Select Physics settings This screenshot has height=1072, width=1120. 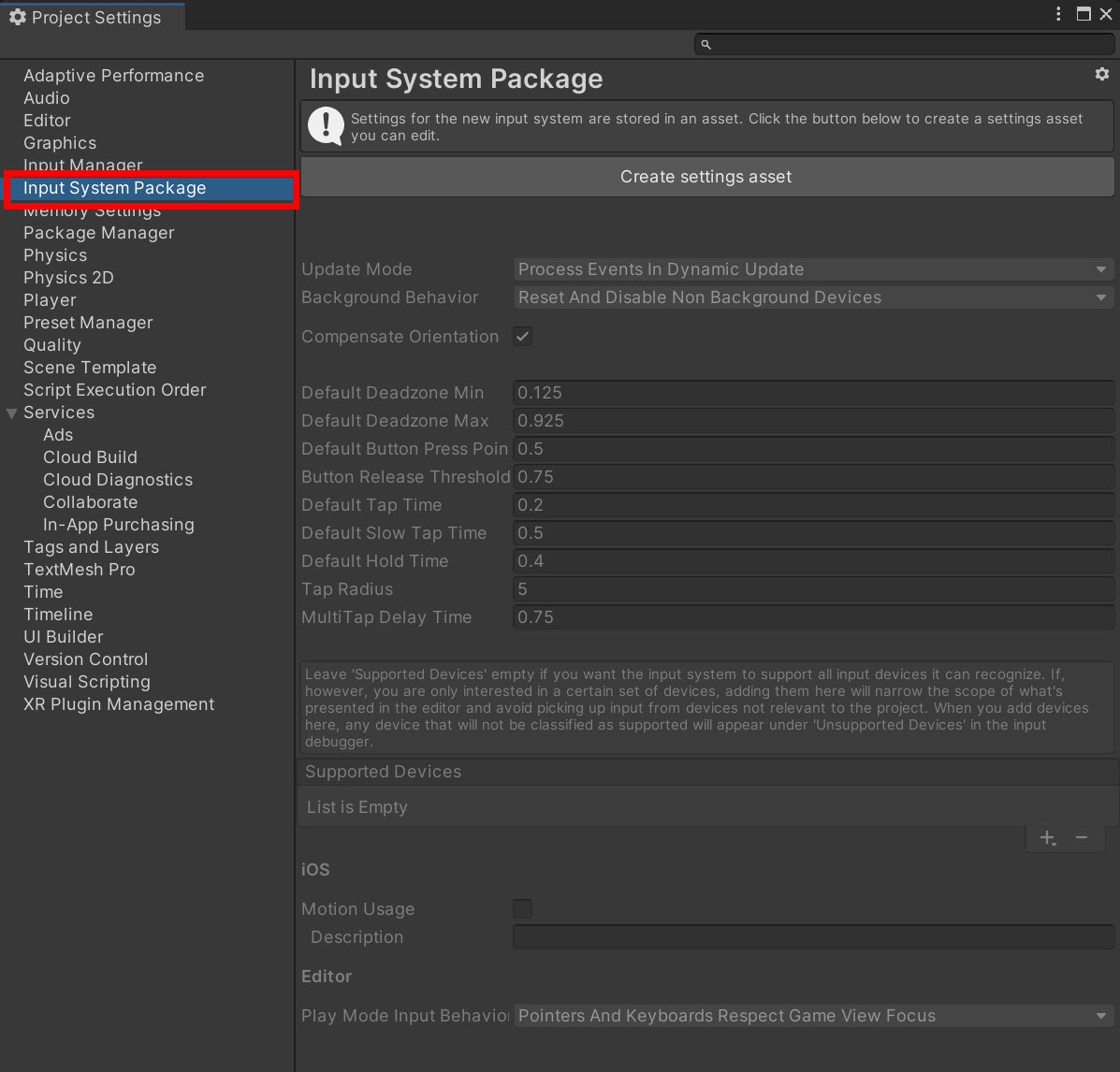click(x=55, y=255)
